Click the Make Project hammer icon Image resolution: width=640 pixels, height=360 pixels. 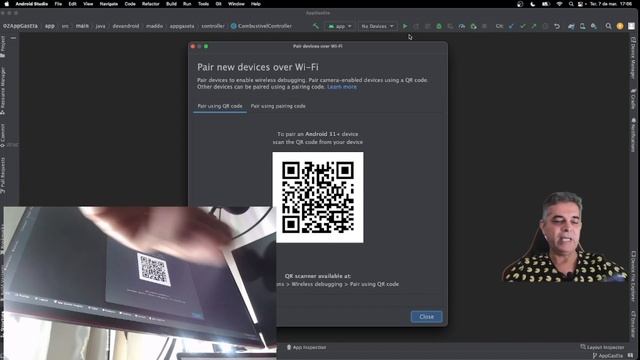[x=316, y=26]
